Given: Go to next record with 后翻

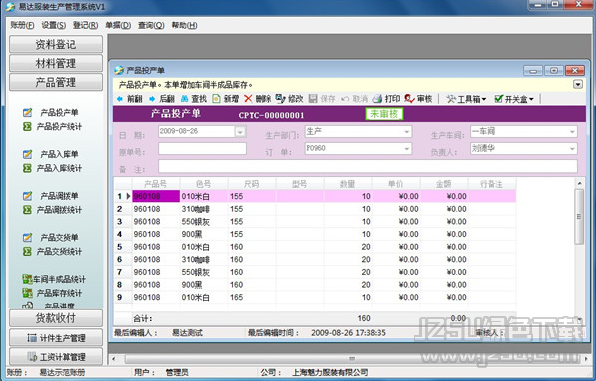Looking at the screenshot, I should 162,99.
